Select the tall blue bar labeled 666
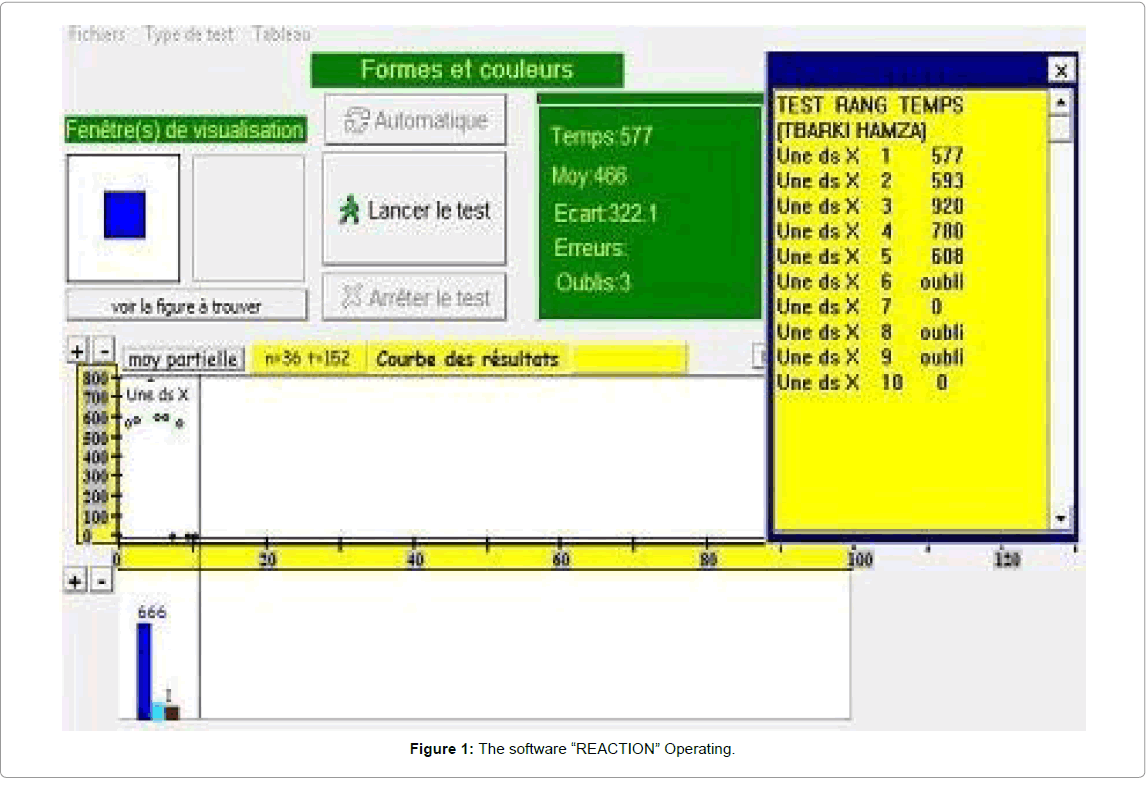1148x790 pixels. click(144, 670)
